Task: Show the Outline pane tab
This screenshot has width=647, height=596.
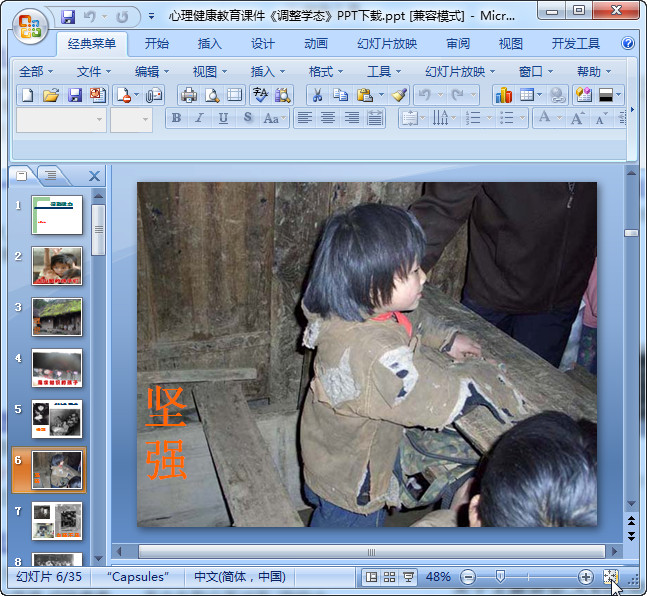Action: (x=51, y=176)
